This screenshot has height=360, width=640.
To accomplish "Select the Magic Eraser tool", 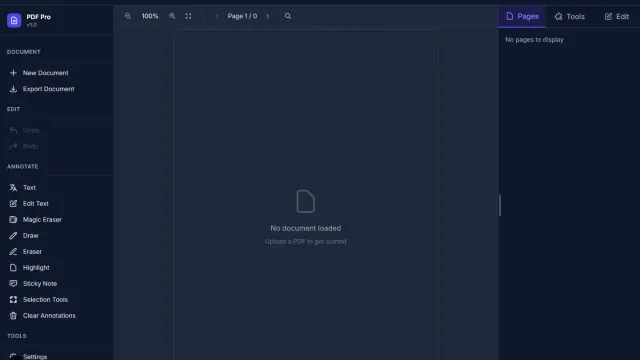I will click(57, 219).
